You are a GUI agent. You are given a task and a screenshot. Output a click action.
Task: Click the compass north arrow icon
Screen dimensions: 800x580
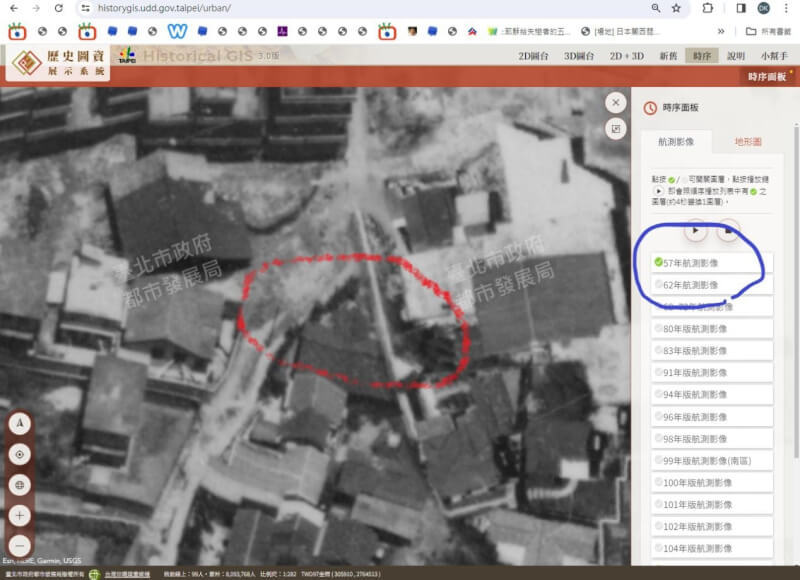coord(19,423)
